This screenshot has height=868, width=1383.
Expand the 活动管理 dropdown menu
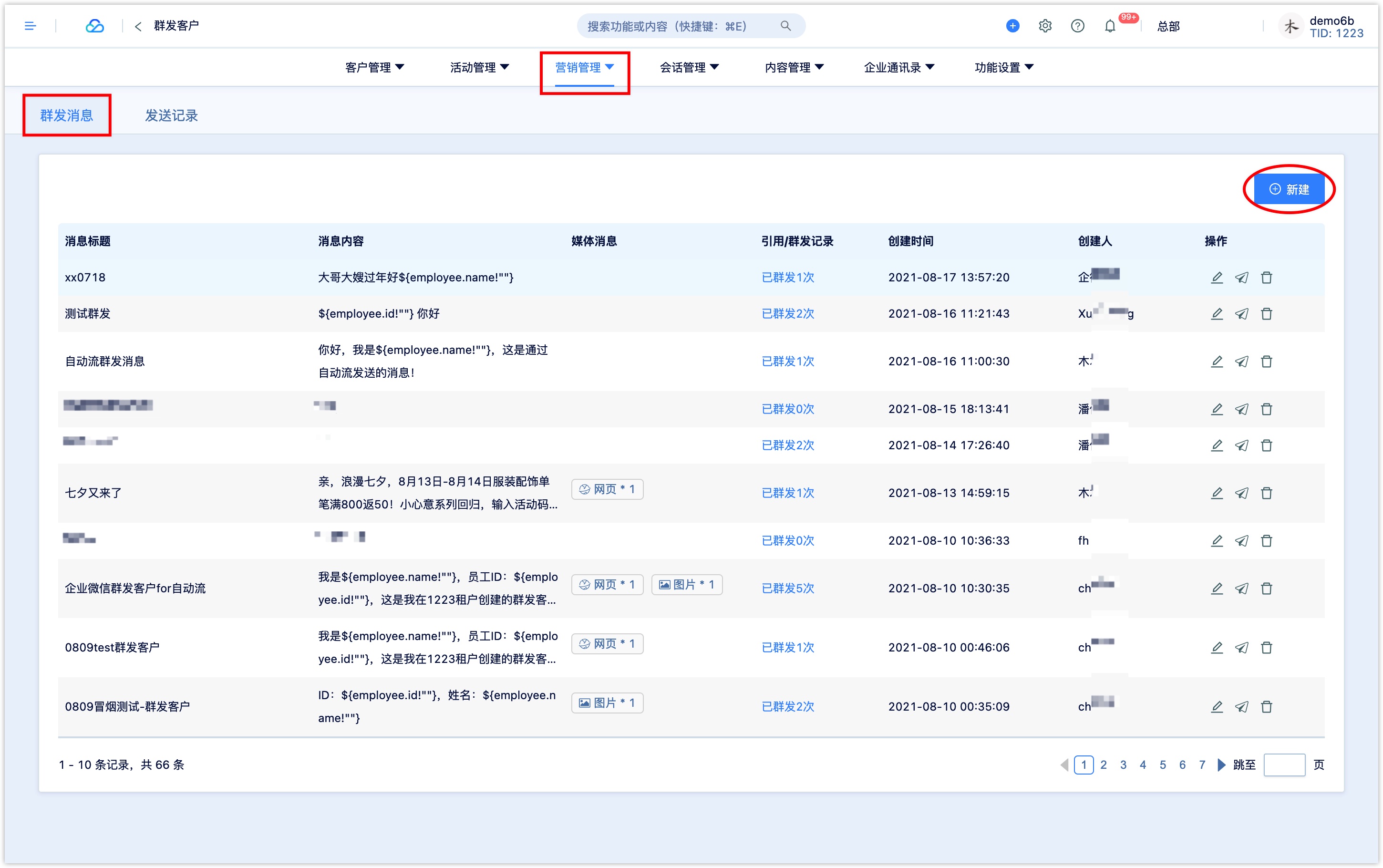[479, 67]
